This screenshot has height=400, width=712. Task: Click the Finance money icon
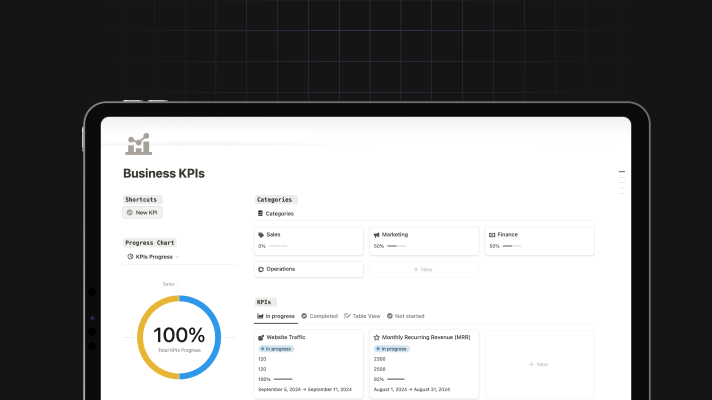(492, 234)
